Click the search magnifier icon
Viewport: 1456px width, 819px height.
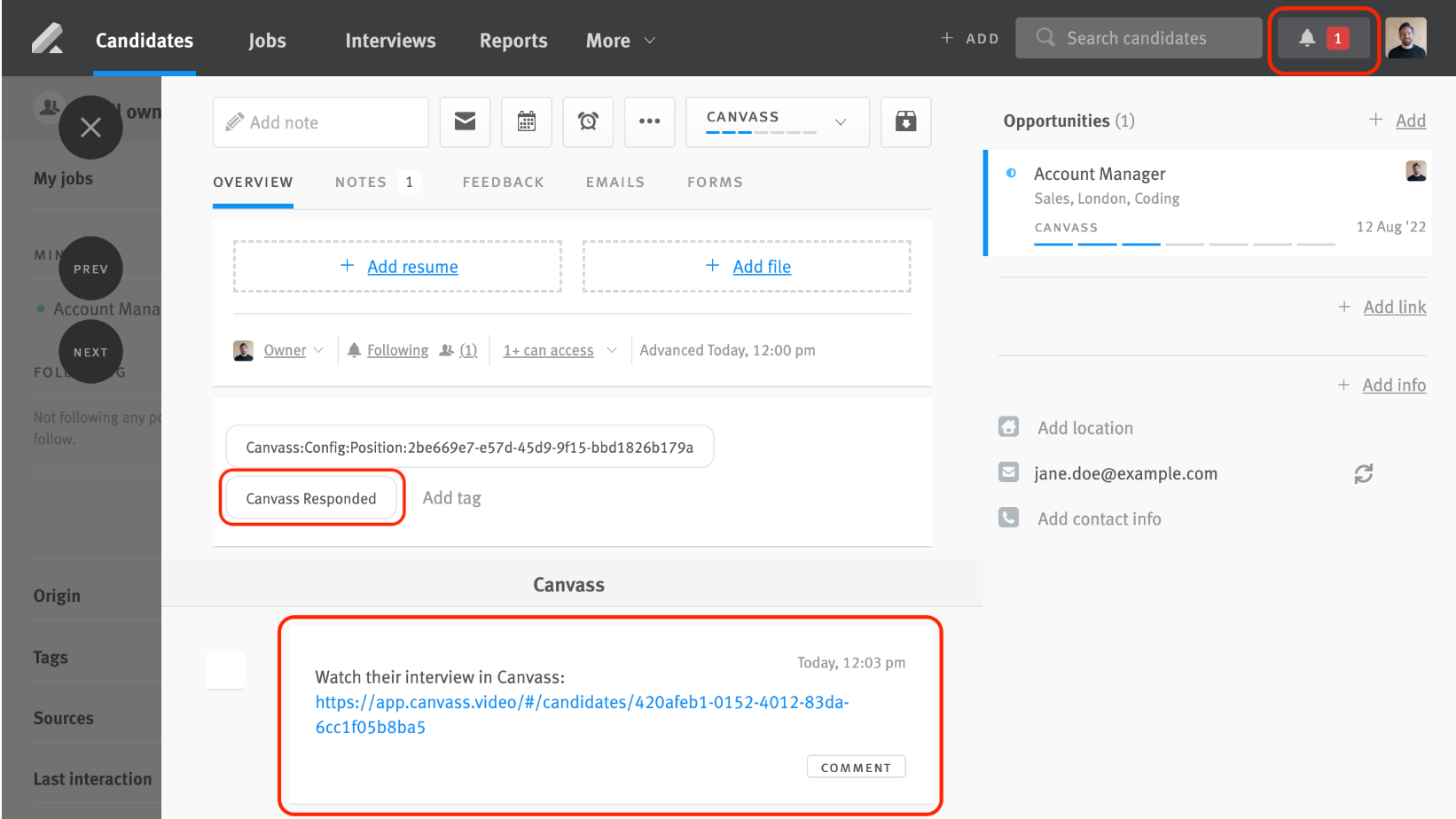tap(1045, 37)
